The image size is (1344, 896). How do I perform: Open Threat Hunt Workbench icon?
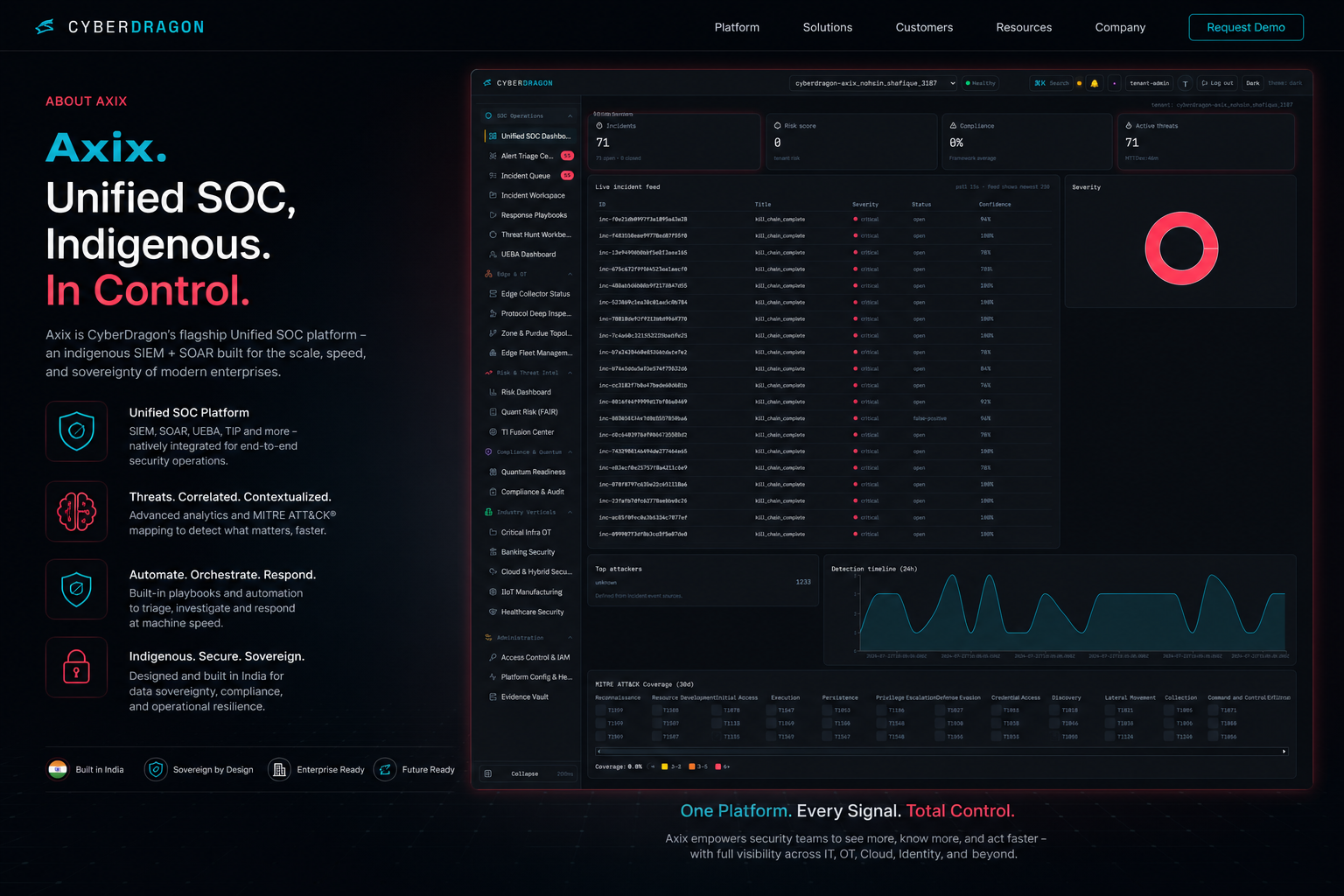point(493,234)
